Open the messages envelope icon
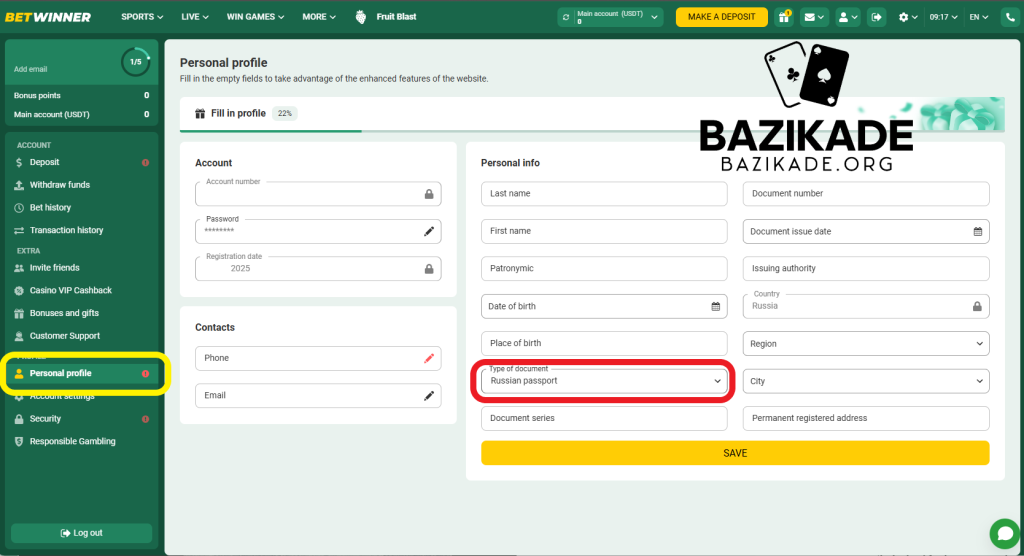Viewport: 1024px width, 556px height. [x=814, y=17]
